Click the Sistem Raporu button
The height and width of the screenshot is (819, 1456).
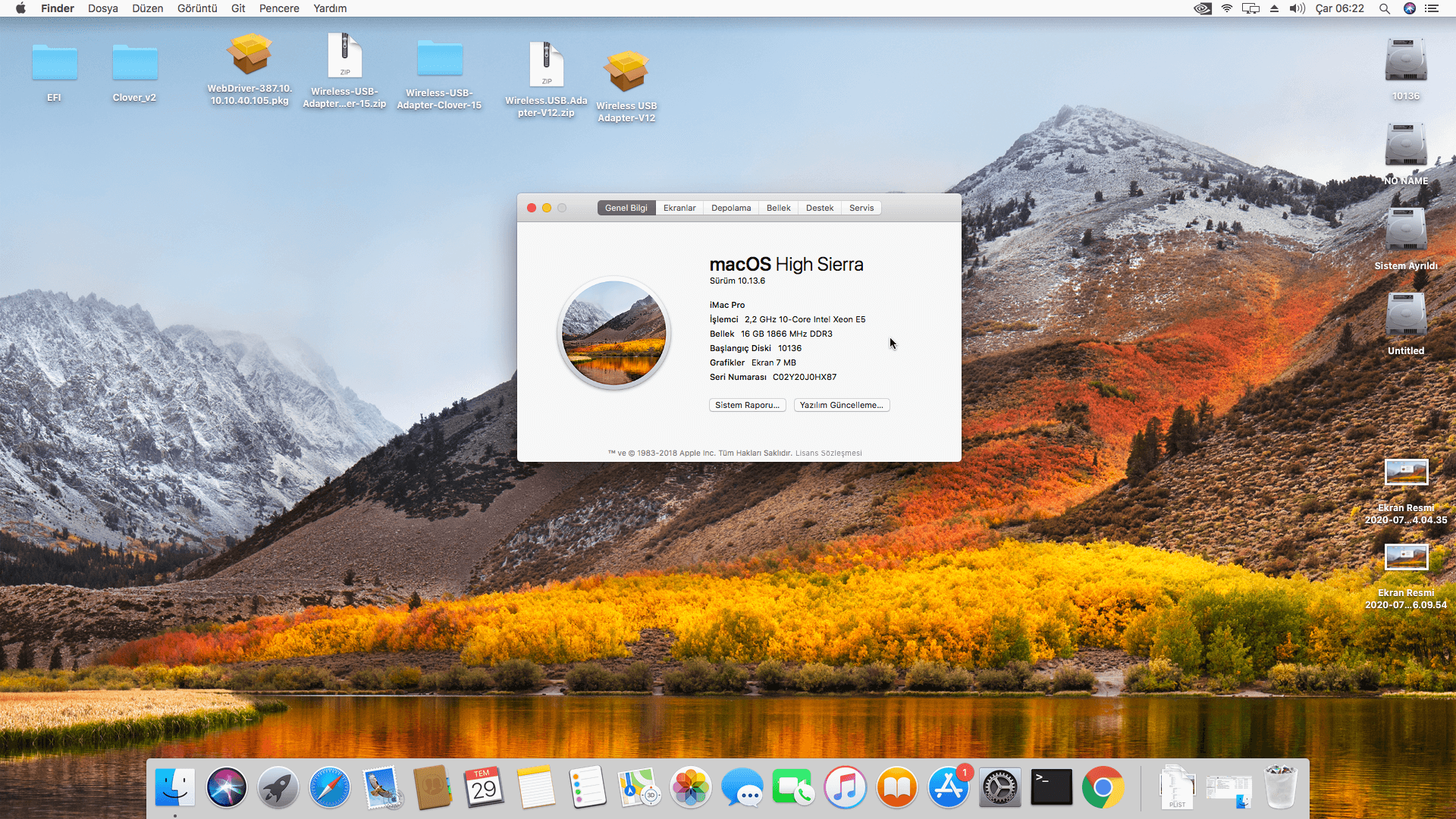(747, 405)
